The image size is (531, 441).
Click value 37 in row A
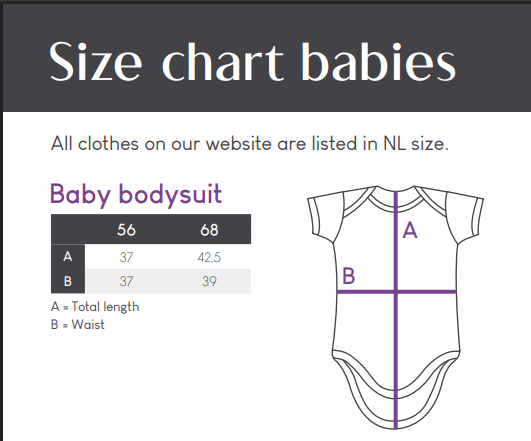[x=126, y=257]
